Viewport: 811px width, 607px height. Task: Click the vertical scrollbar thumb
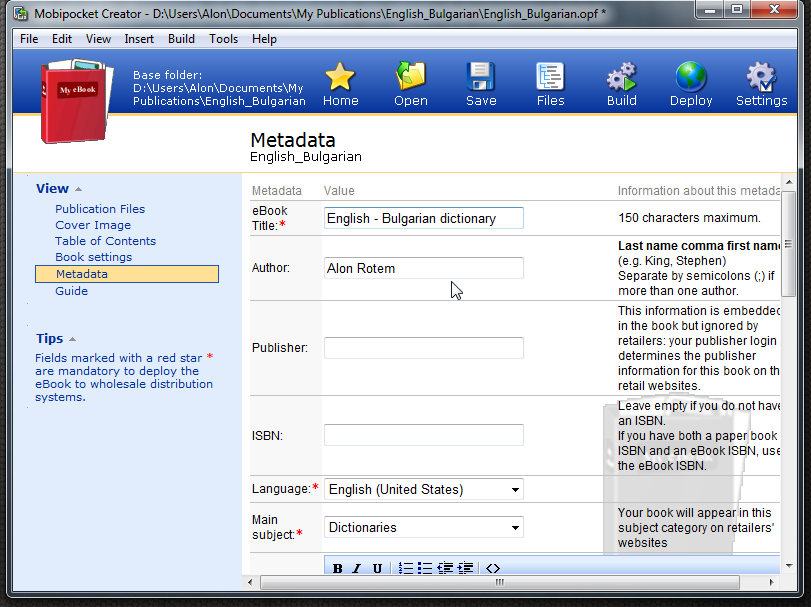[x=788, y=244]
